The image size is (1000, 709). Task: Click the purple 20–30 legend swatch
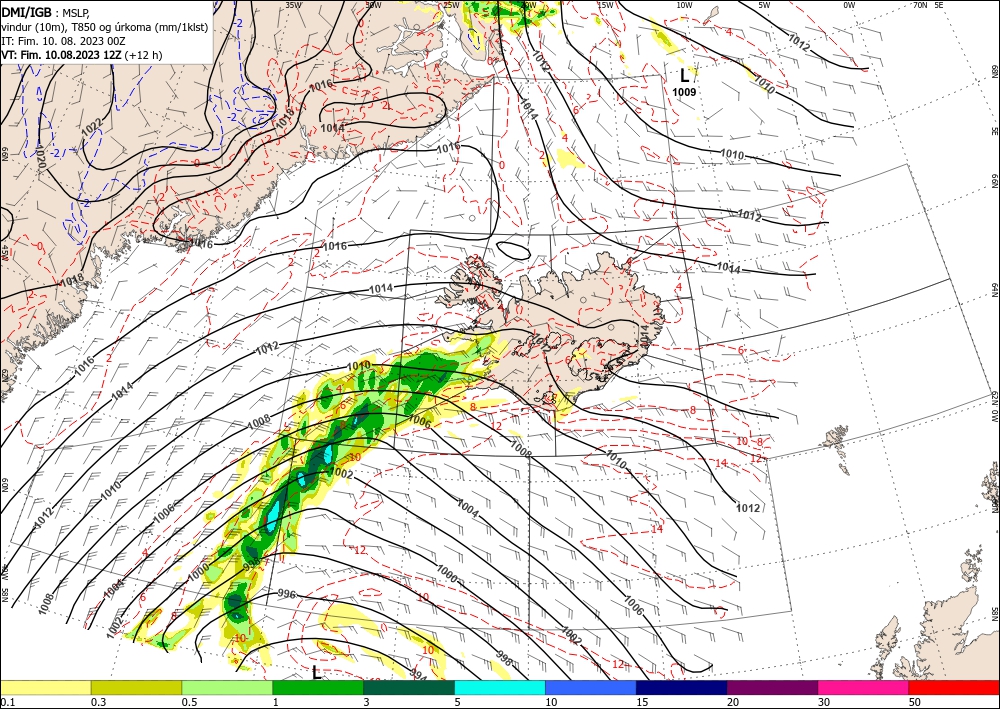pyautogui.click(x=772, y=687)
